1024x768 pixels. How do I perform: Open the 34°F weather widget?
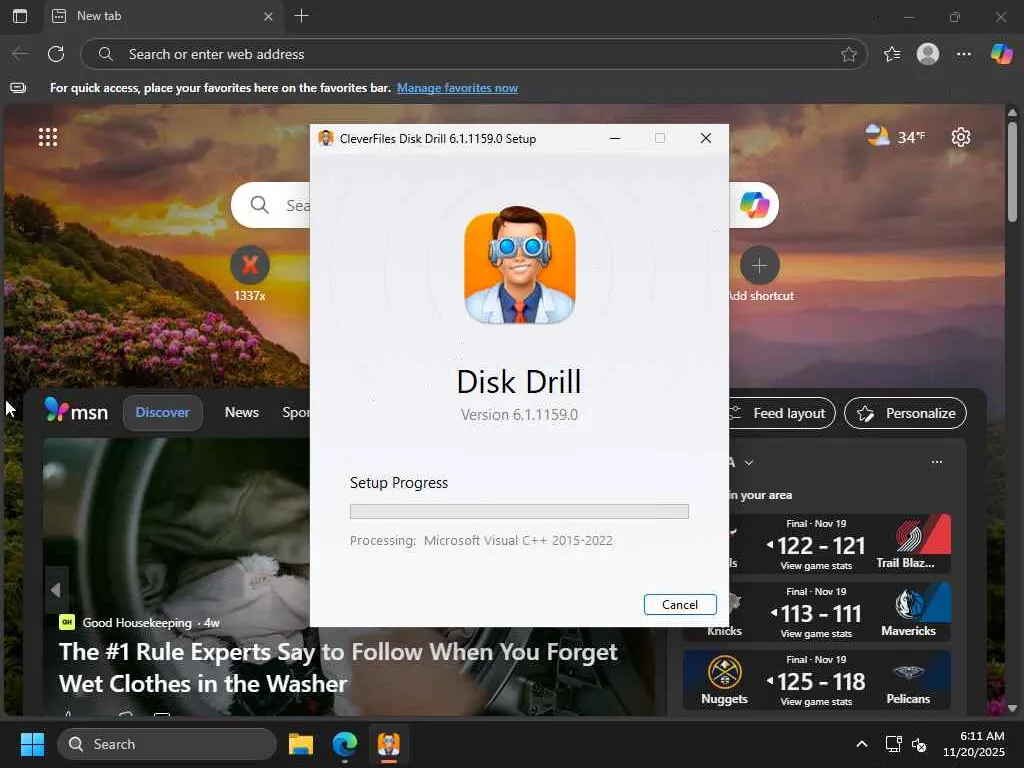point(895,136)
